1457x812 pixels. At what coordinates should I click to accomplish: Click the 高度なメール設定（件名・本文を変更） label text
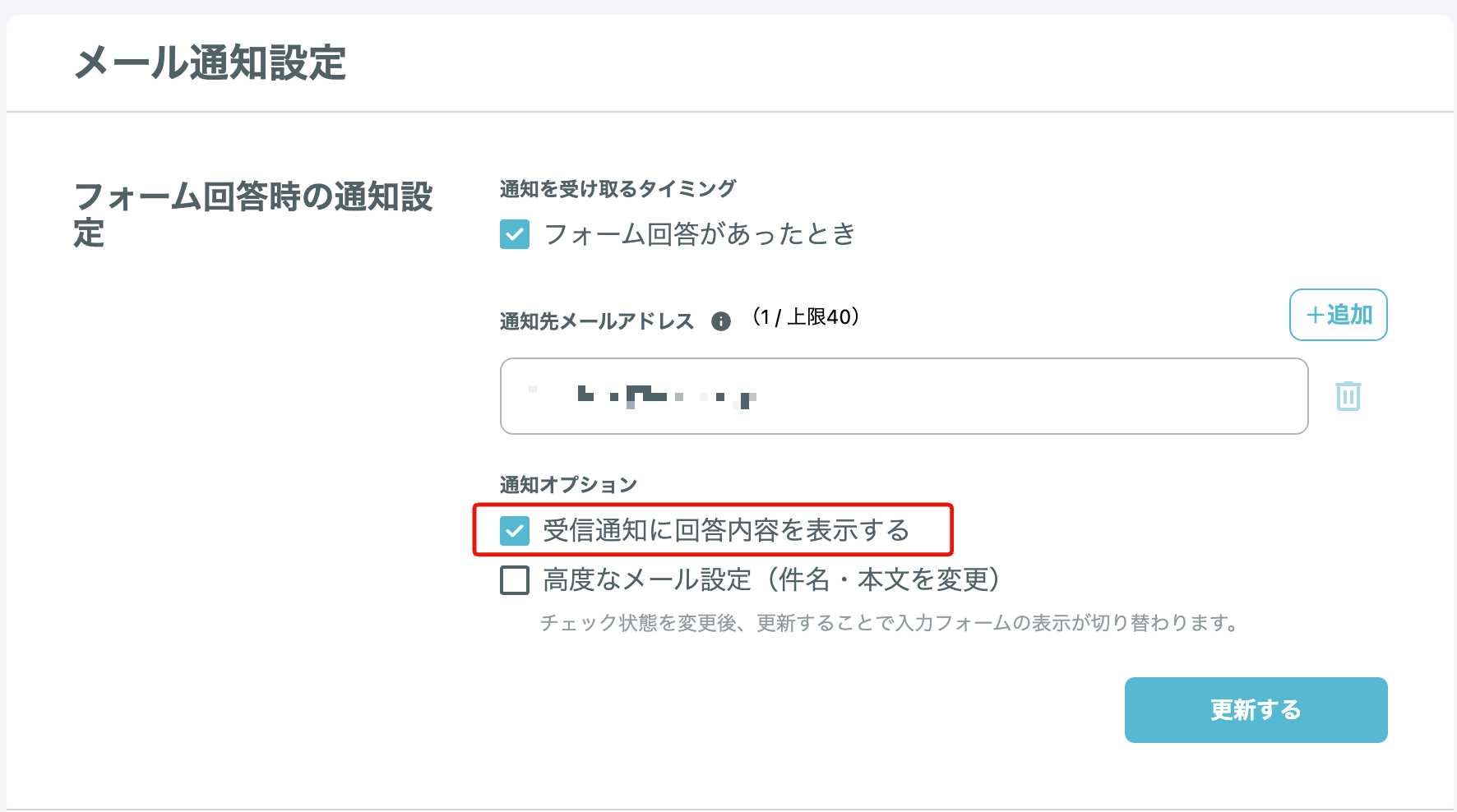pyautogui.click(x=771, y=580)
